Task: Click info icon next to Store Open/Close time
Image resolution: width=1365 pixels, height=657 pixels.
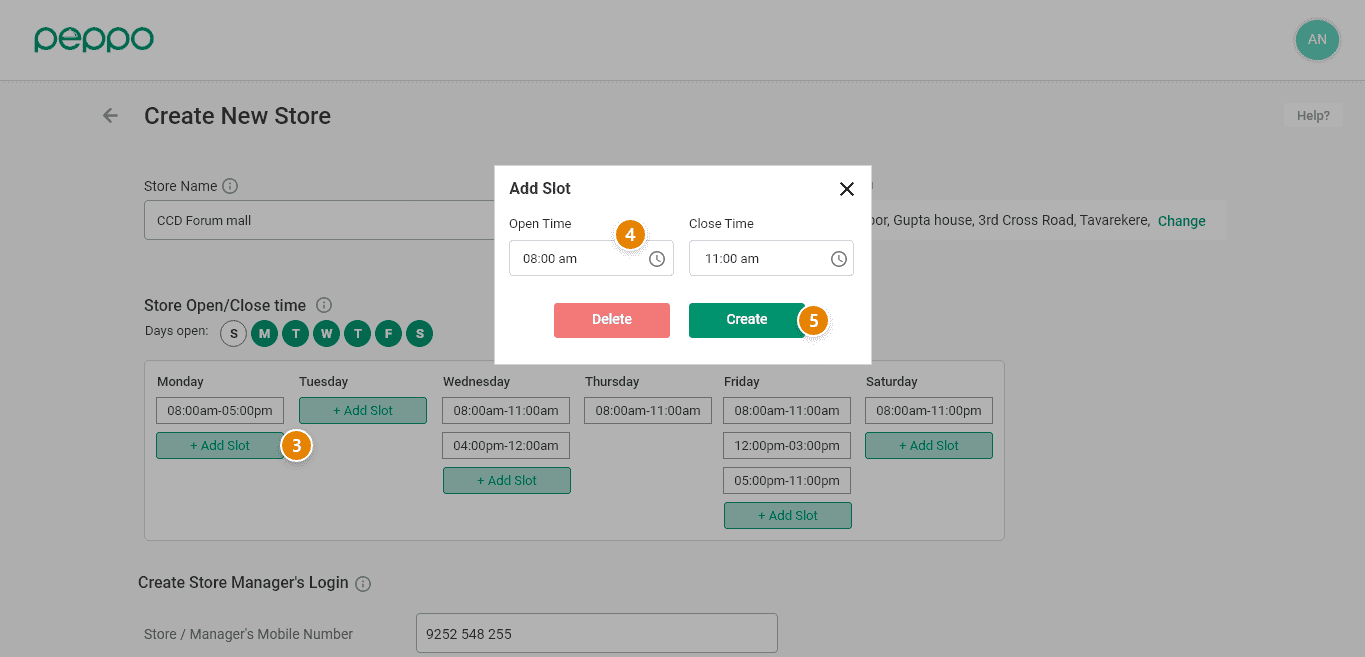Action: tap(324, 305)
